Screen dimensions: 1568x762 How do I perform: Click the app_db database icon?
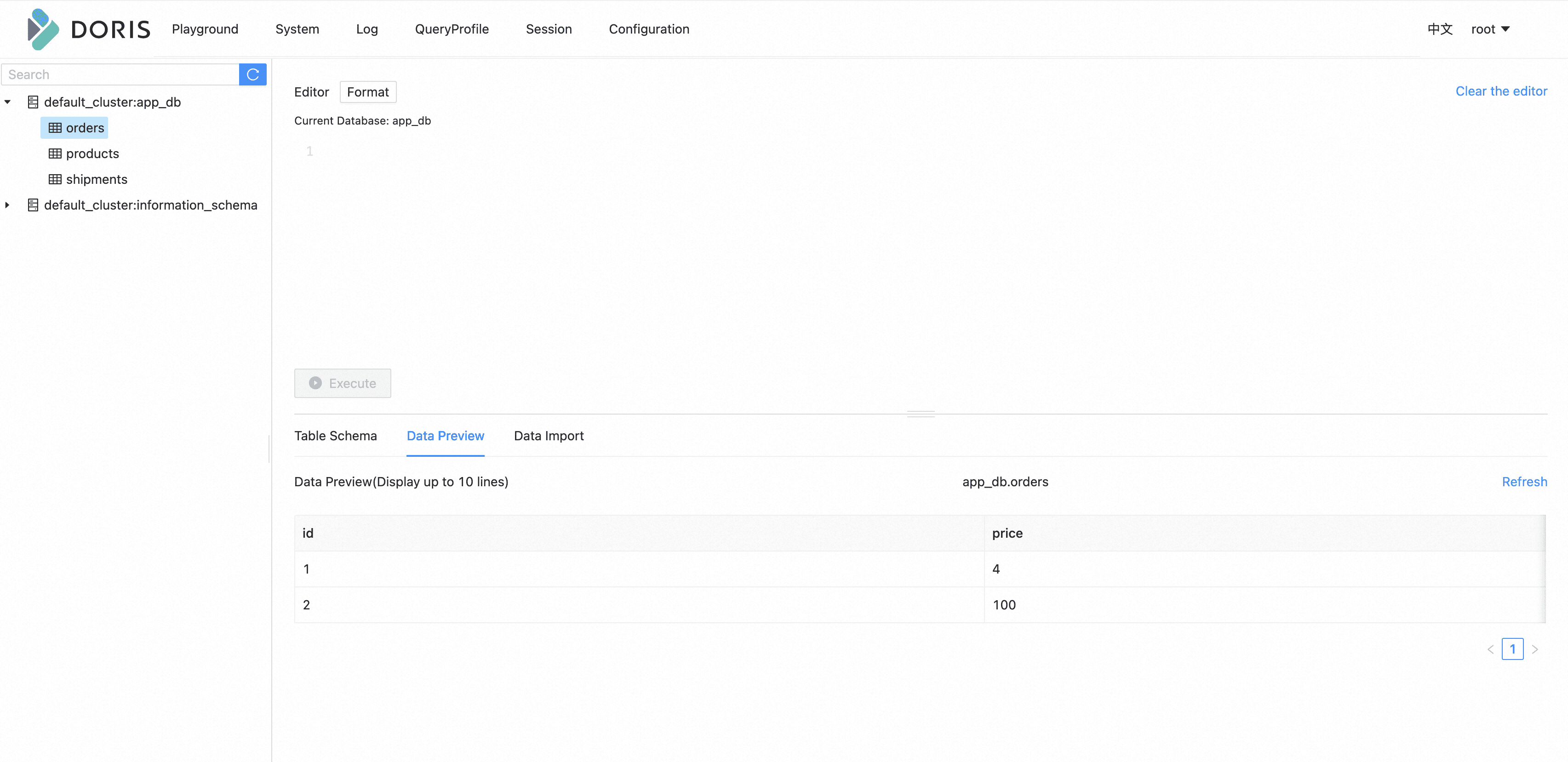coord(34,102)
